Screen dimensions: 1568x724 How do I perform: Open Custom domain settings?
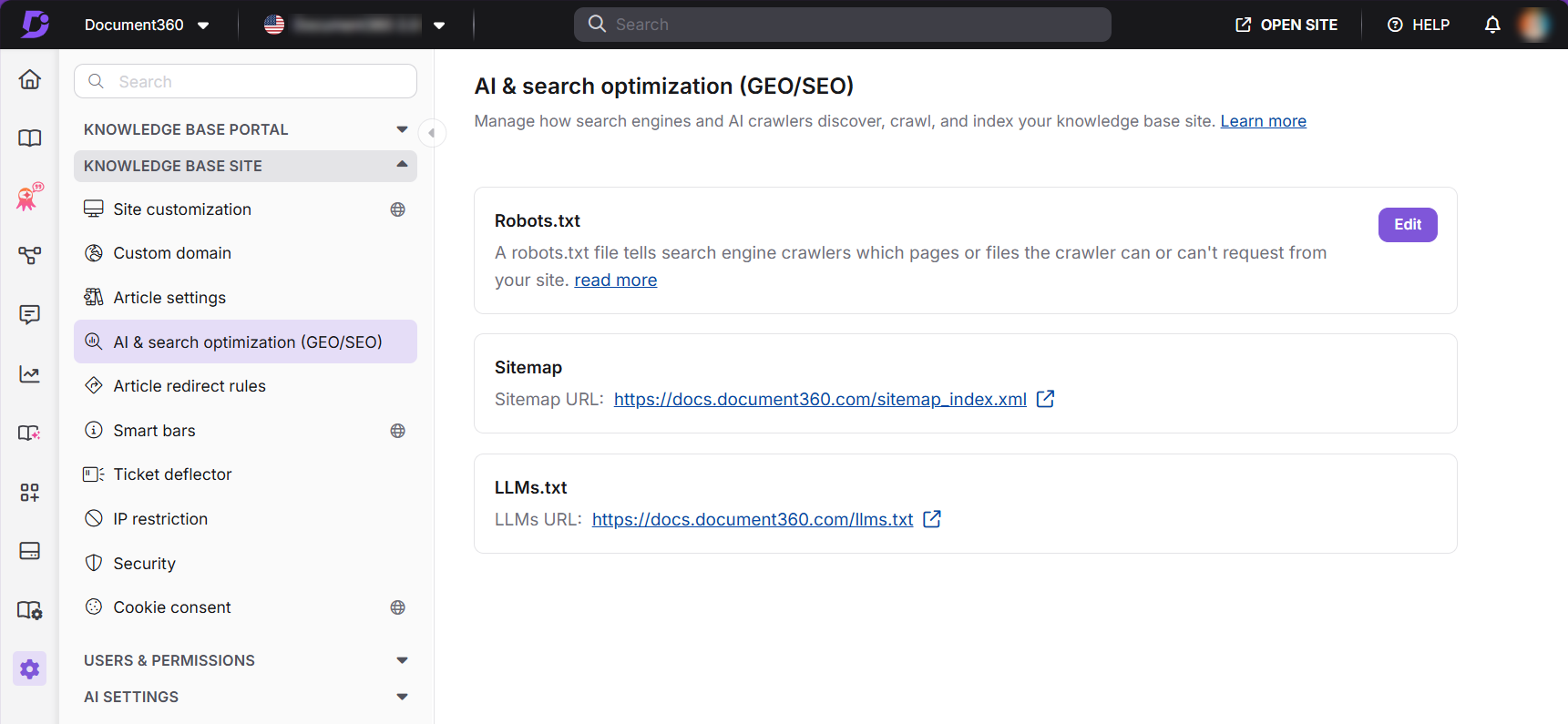tap(245, 253)
